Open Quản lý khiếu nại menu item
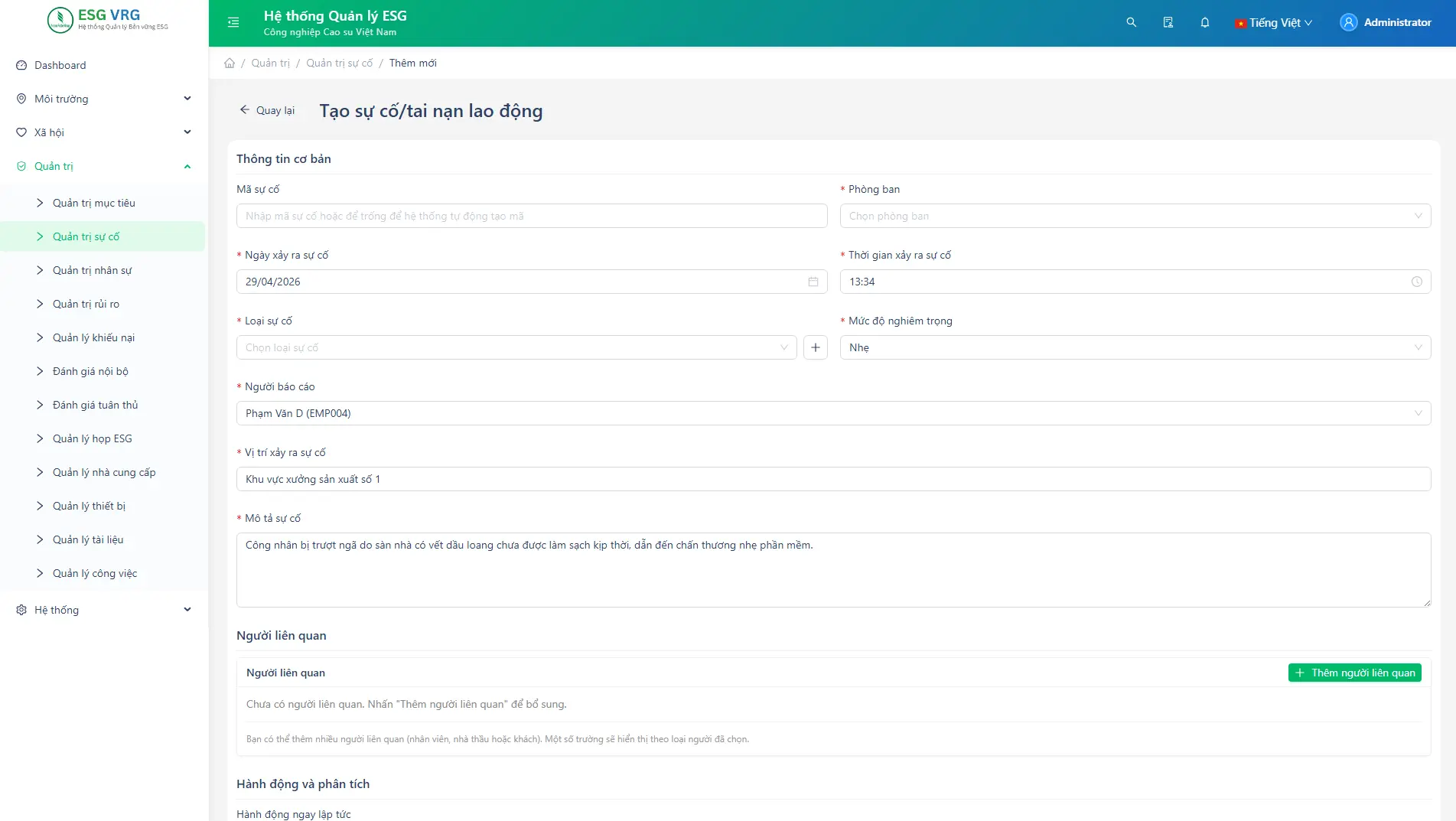The height and width of the screenshot is (821, 1456). point(103,337)
